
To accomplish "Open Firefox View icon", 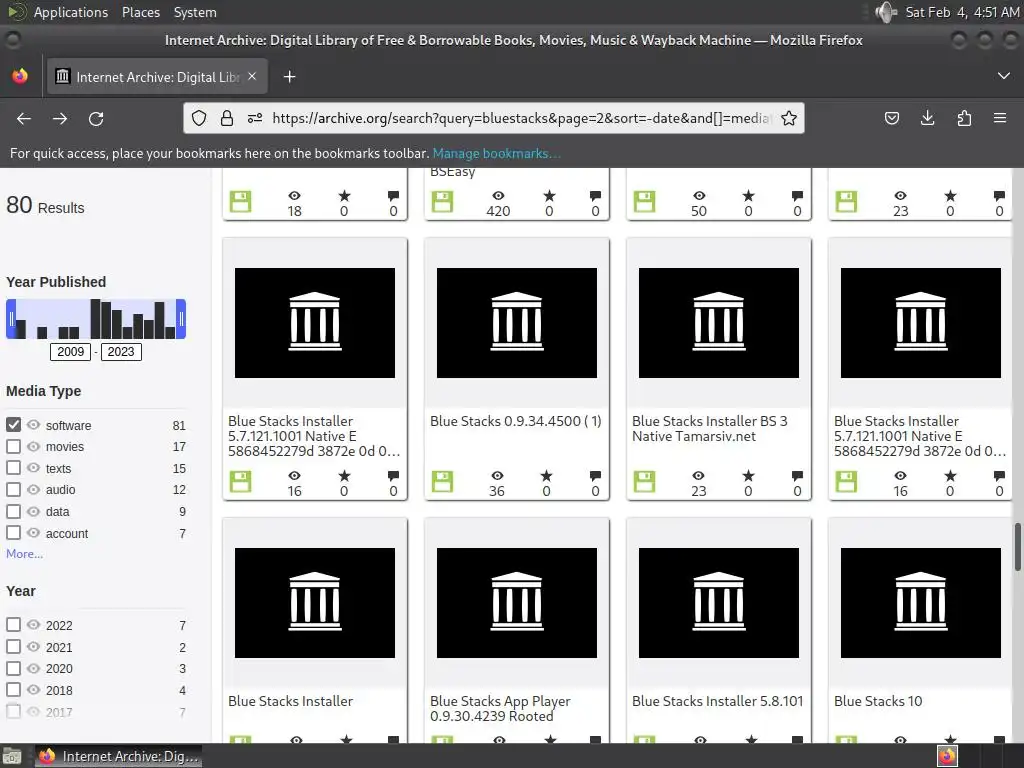I will coord(20,76).
